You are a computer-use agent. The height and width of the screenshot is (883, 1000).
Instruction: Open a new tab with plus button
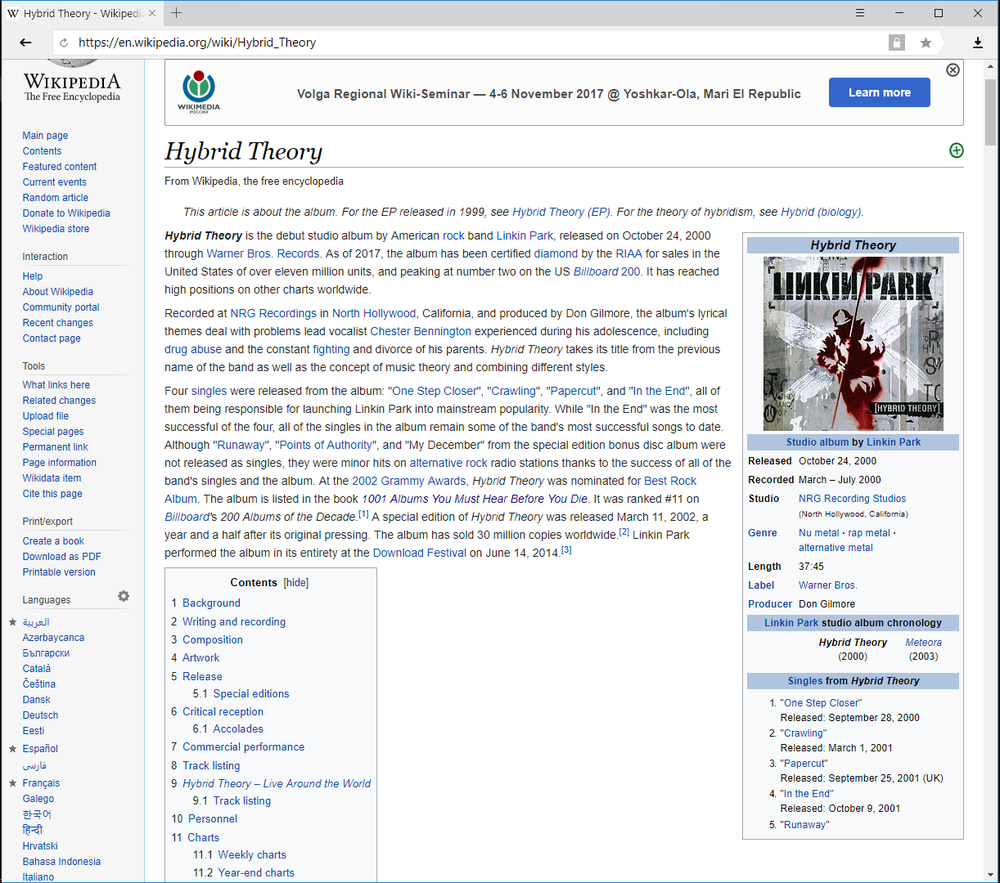tap(176, 13)
